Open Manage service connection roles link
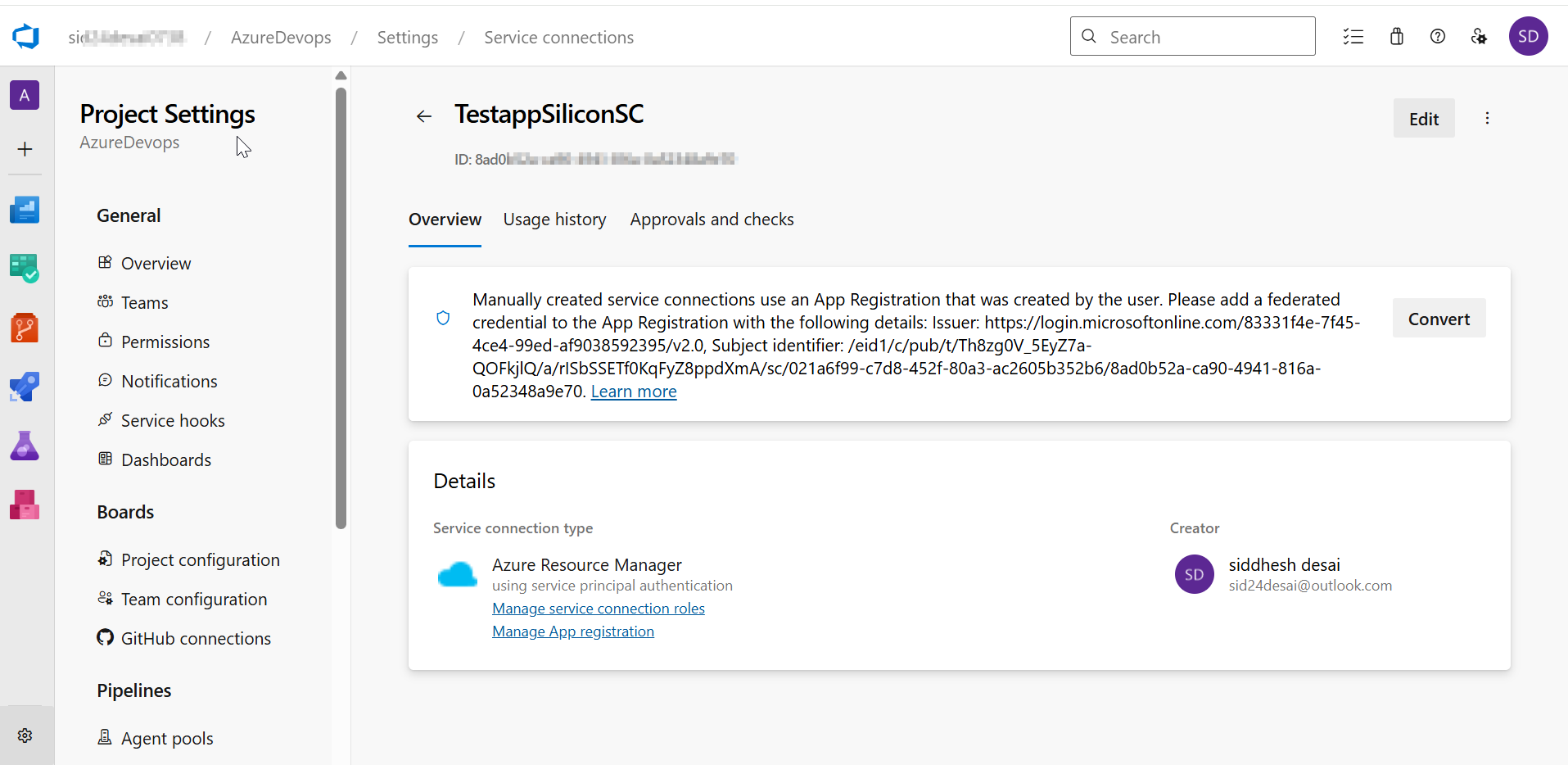Image resolution: width=1568 pixels, height=765 pixels. (x=599, y=609)
